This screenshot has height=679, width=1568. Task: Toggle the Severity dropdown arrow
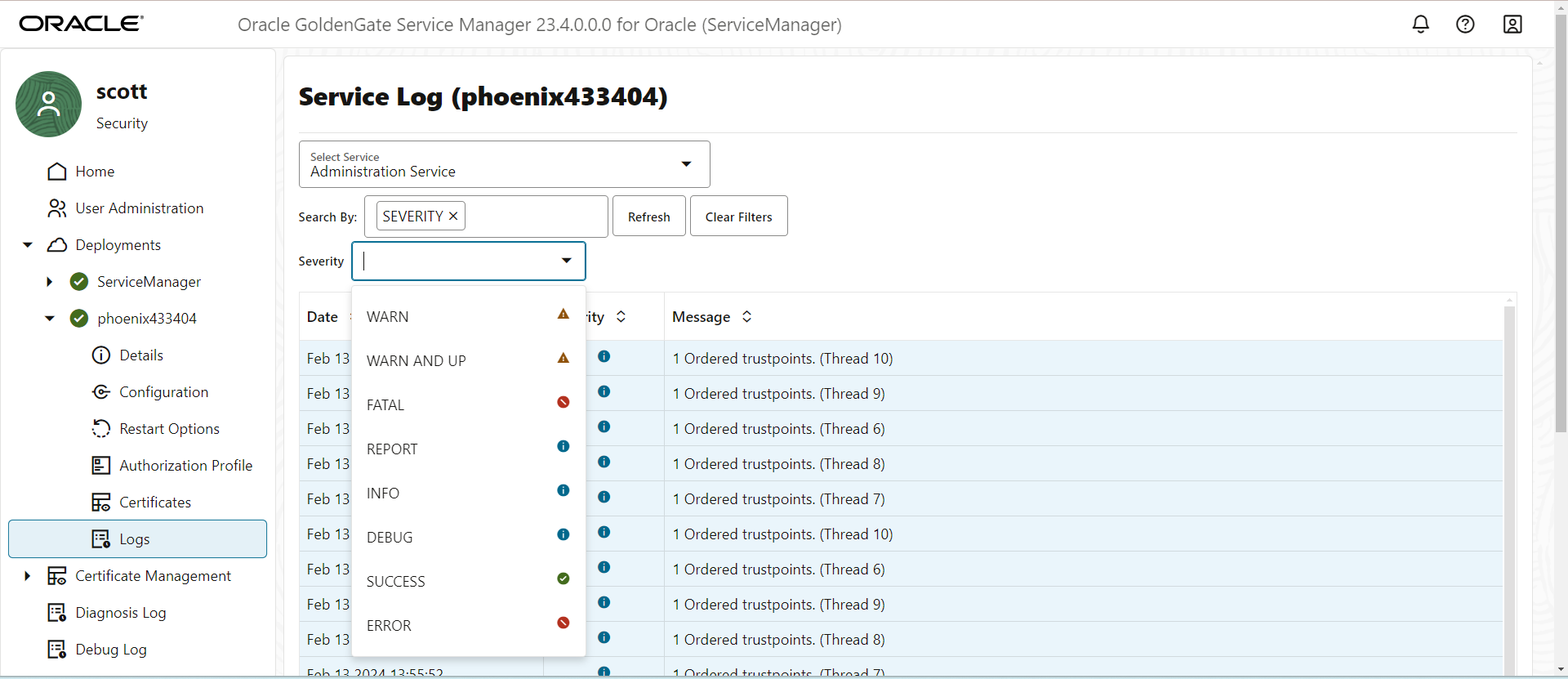(x=566, y=261)
